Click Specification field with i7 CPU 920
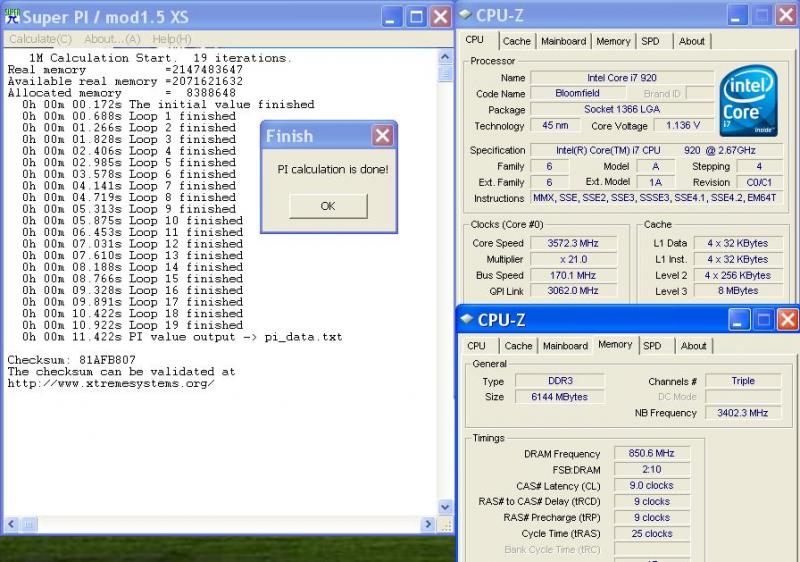The width and height of the screenshot is (800, 562). (x=656, y=150)
